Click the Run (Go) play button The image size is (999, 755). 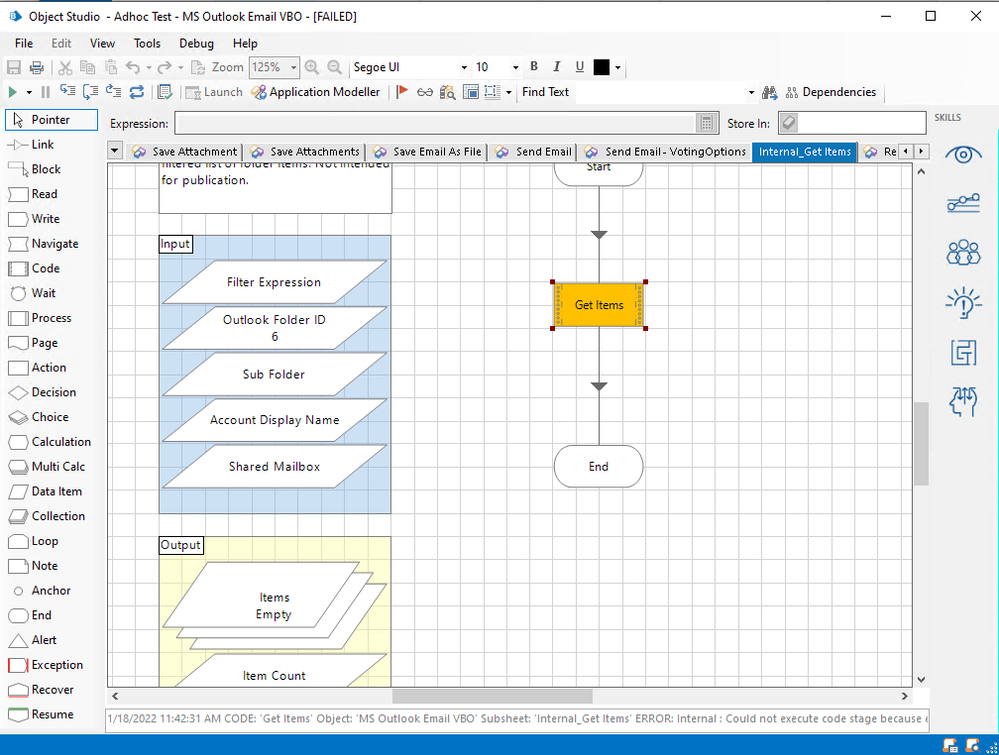pos(13,92)
